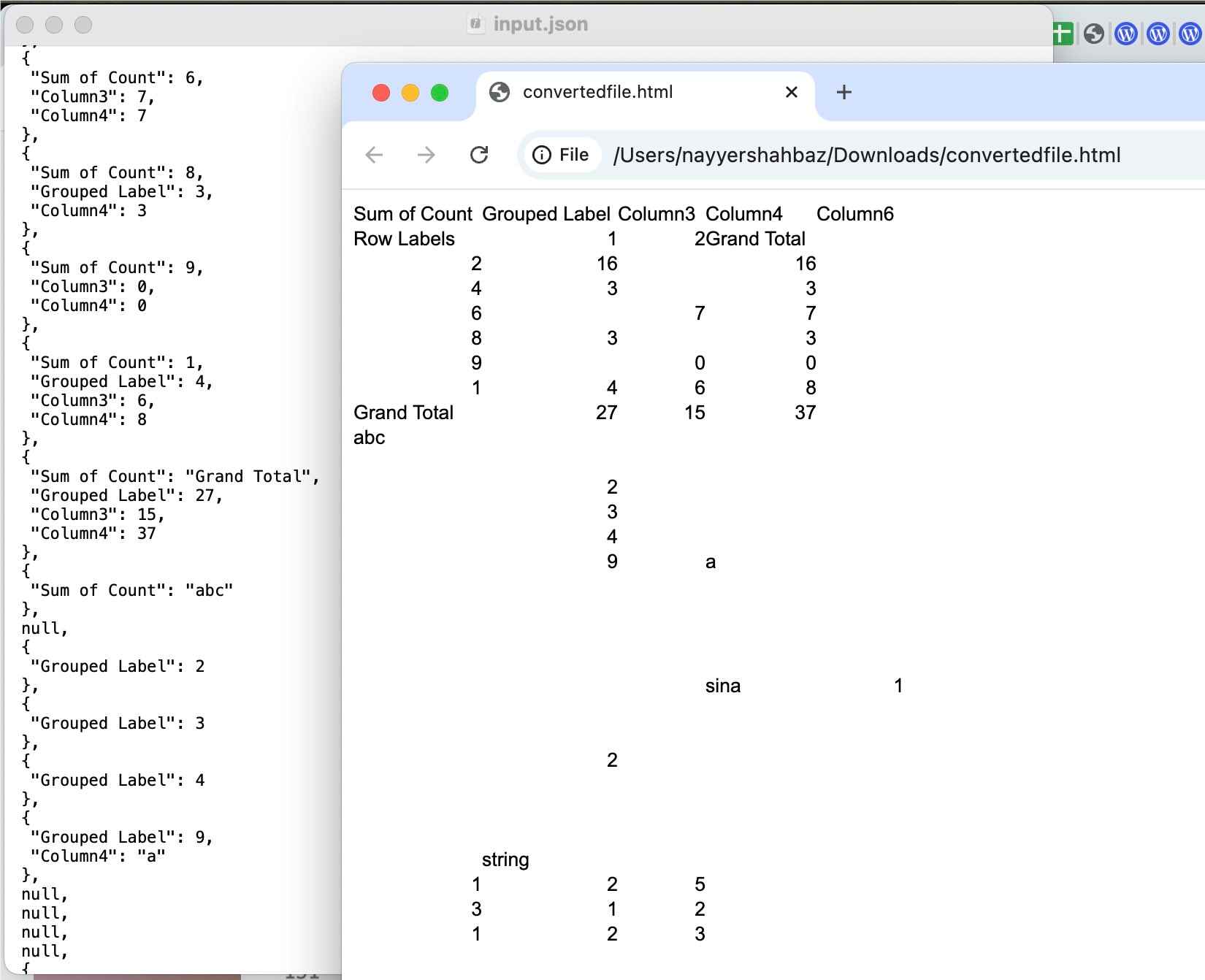Close the convertedfile.html tab
The width and height of the screenshot is (1205, 980).
point(791,93)
